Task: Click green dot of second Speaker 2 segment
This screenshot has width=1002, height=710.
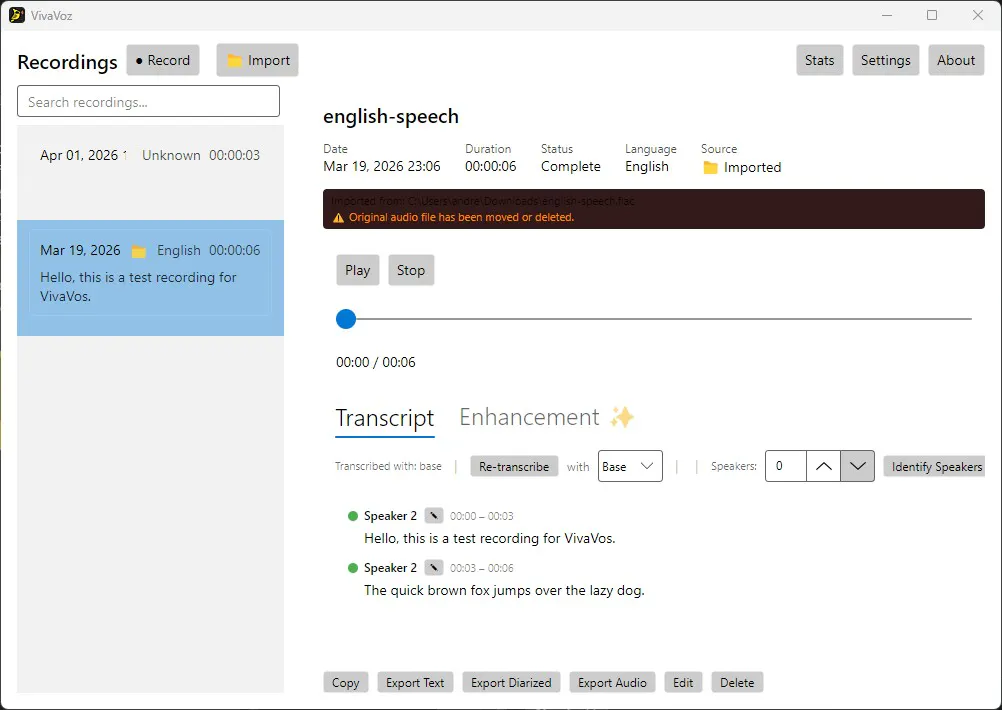Action: tap(353, 567)
